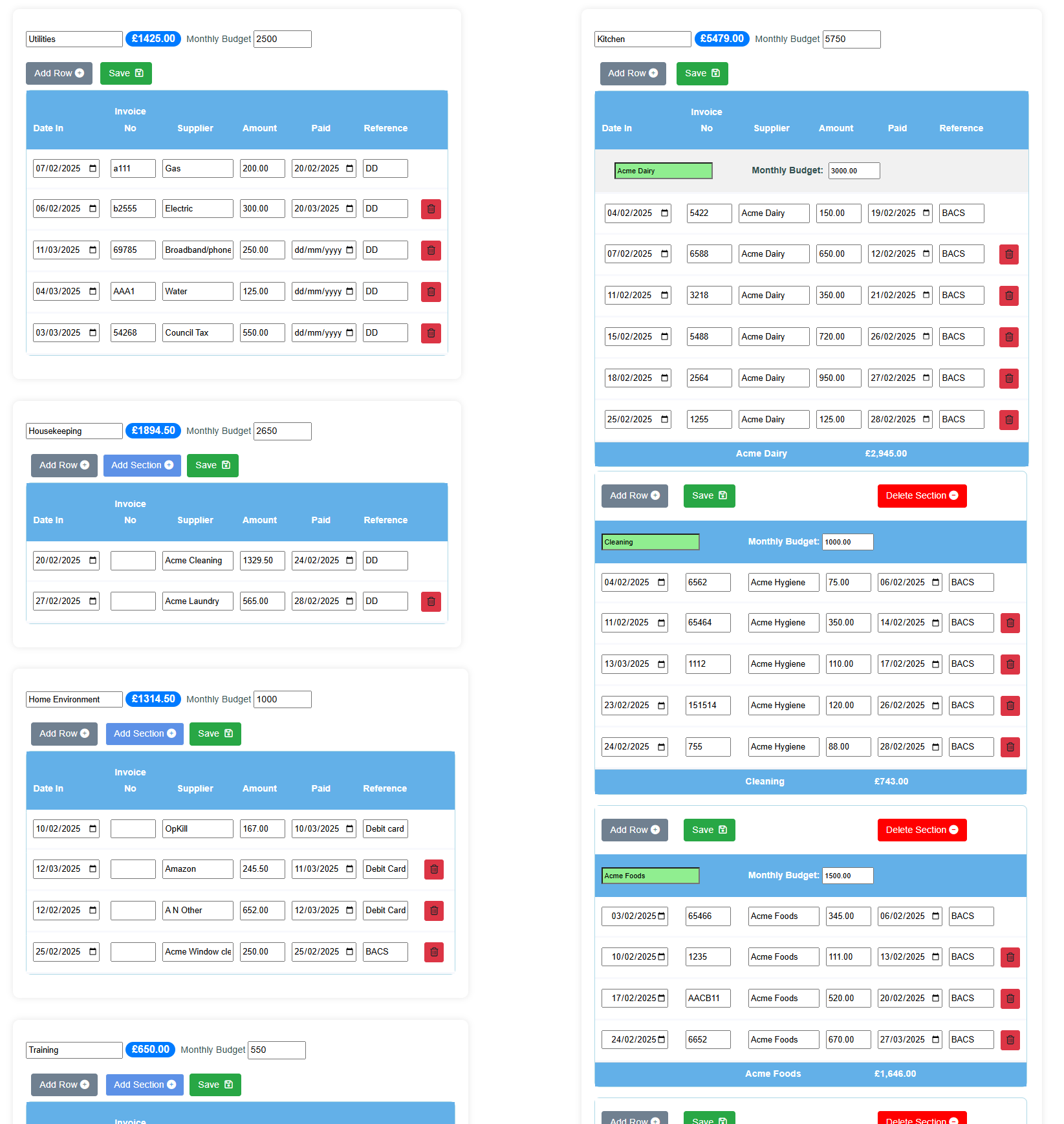Viewport: 1064px width, 1124px height.
Task: Open Paid date picker for Water row
Action: point(350,292)
